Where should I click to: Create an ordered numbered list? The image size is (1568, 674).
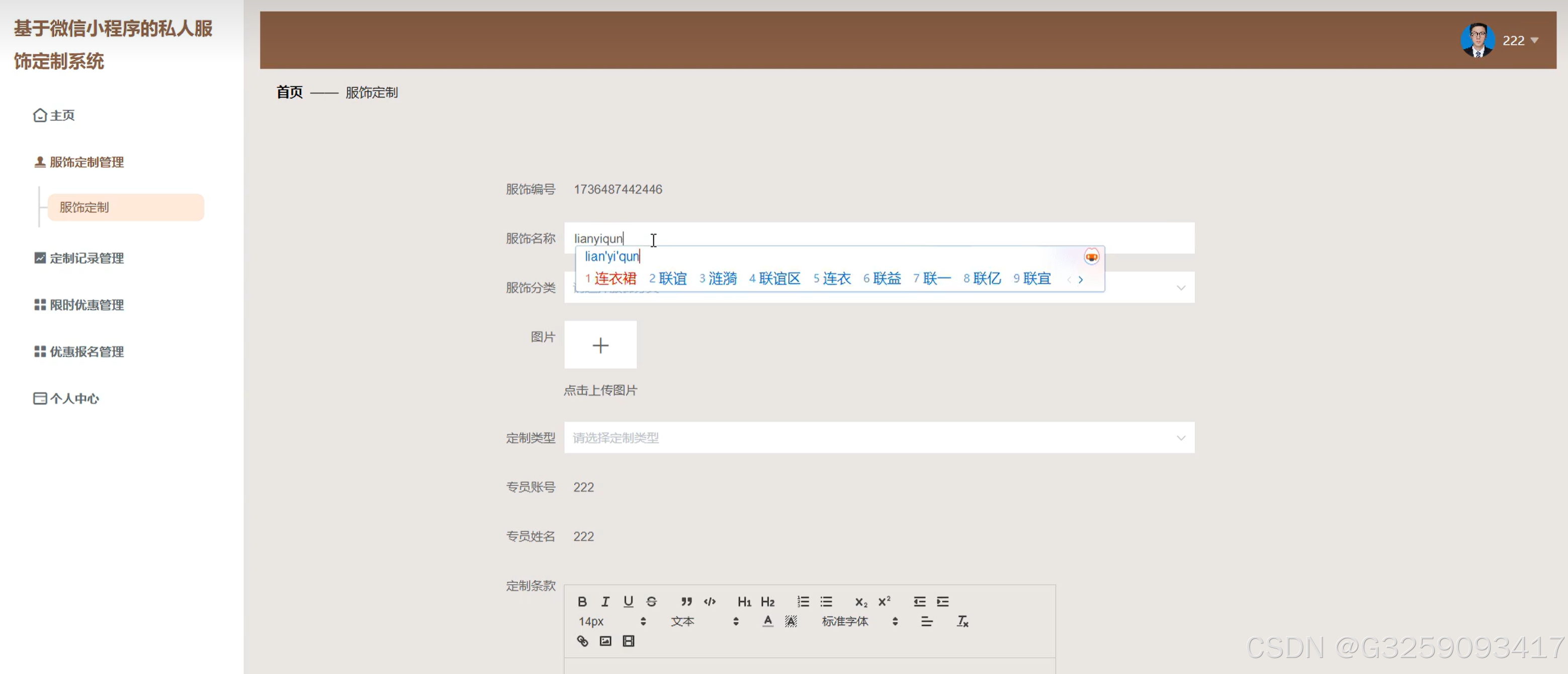[803, 602]
